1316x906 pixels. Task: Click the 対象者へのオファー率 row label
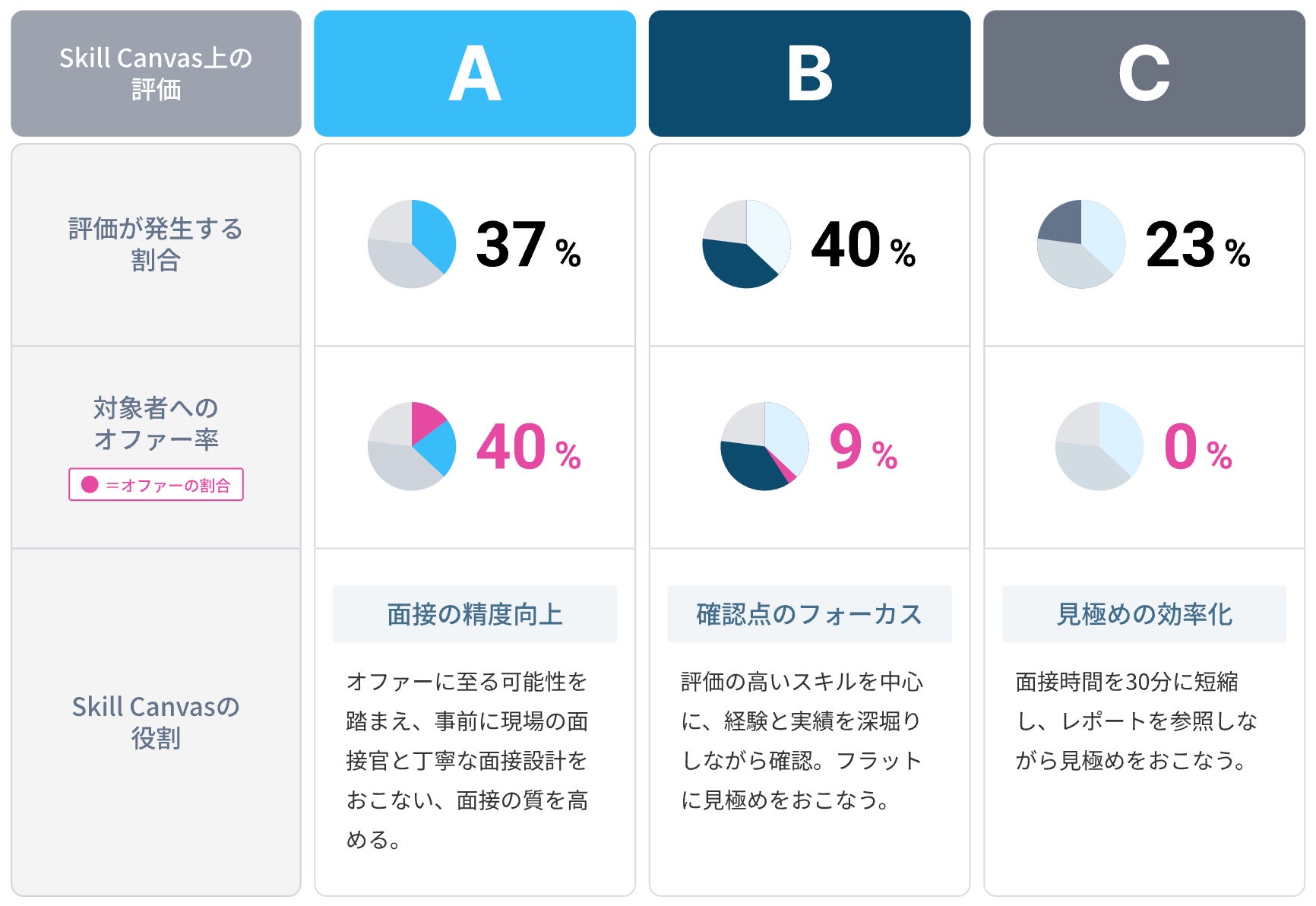pyautogui.click(x=156, y=423)
